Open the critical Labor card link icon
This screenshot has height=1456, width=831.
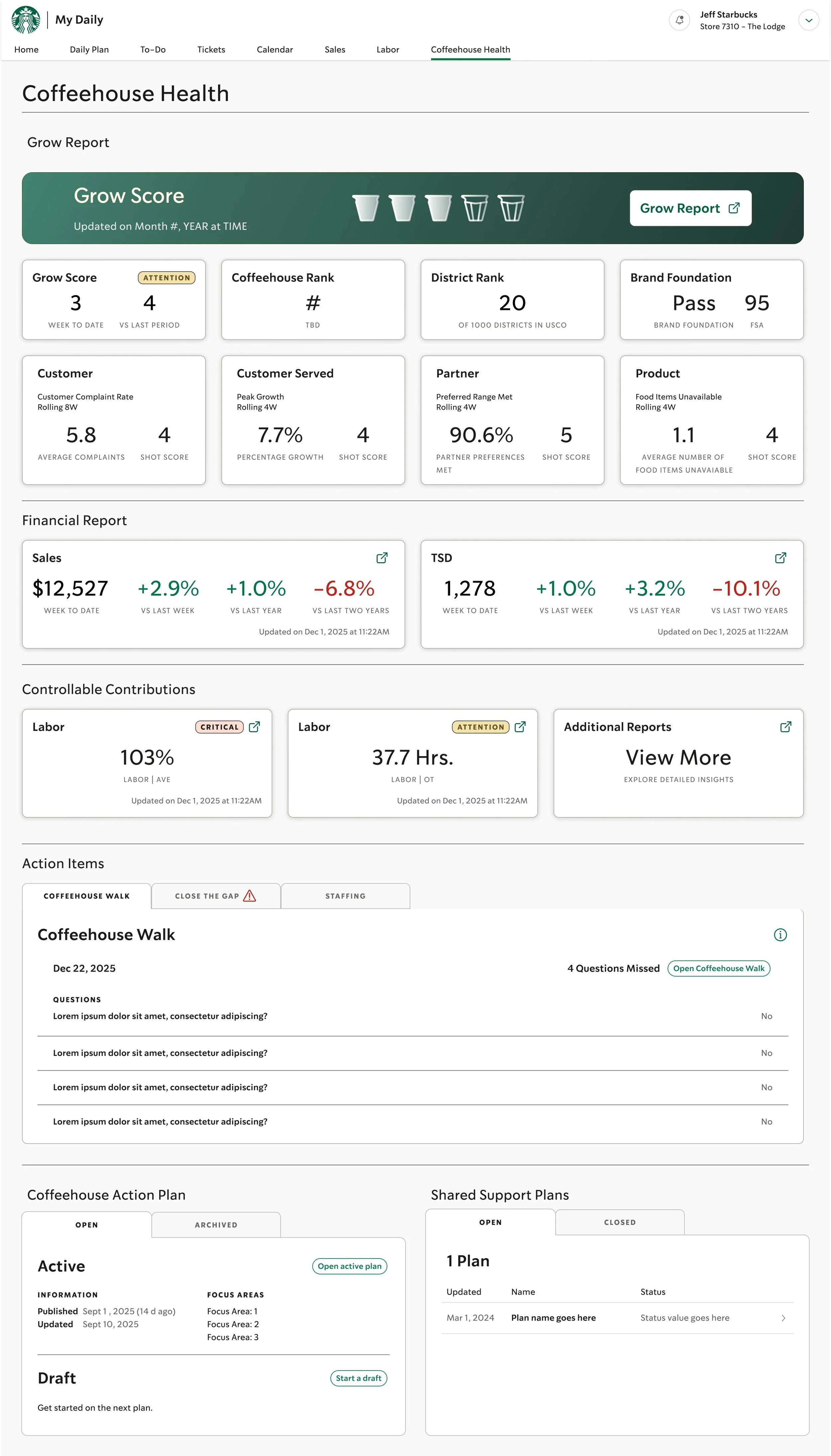click(255, 727)
